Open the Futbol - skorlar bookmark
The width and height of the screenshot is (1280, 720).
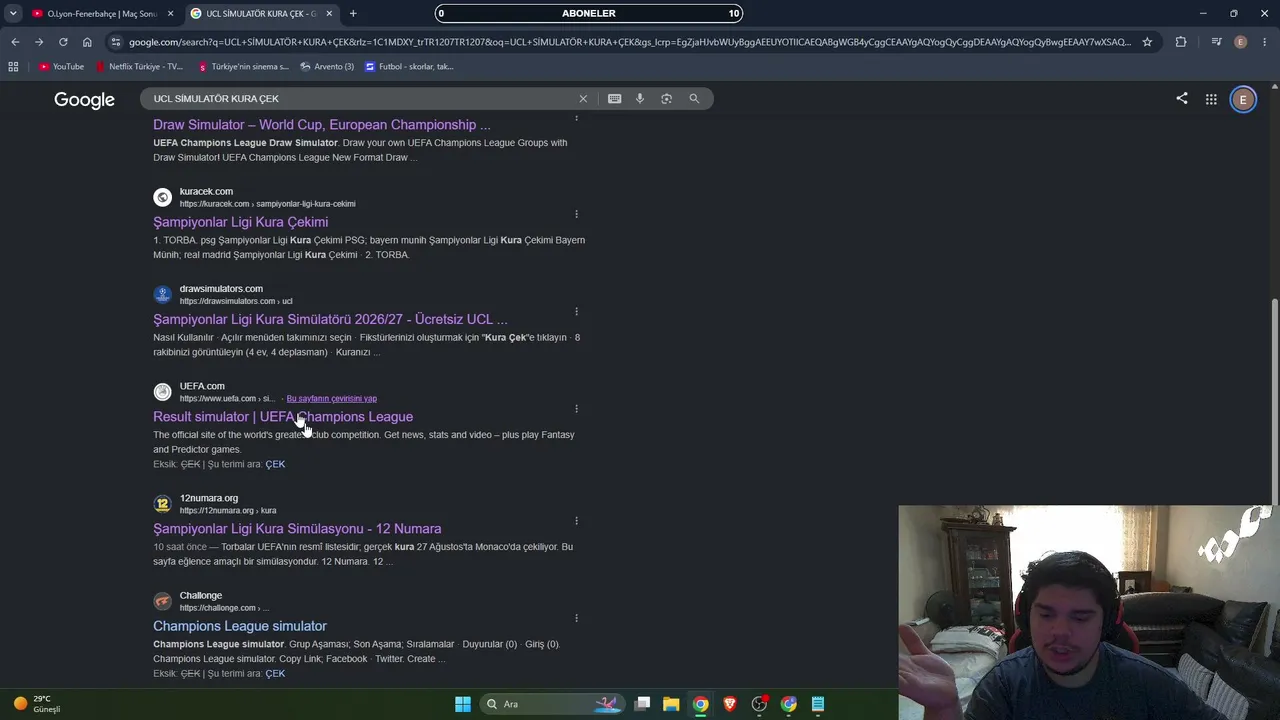[410, 67]
